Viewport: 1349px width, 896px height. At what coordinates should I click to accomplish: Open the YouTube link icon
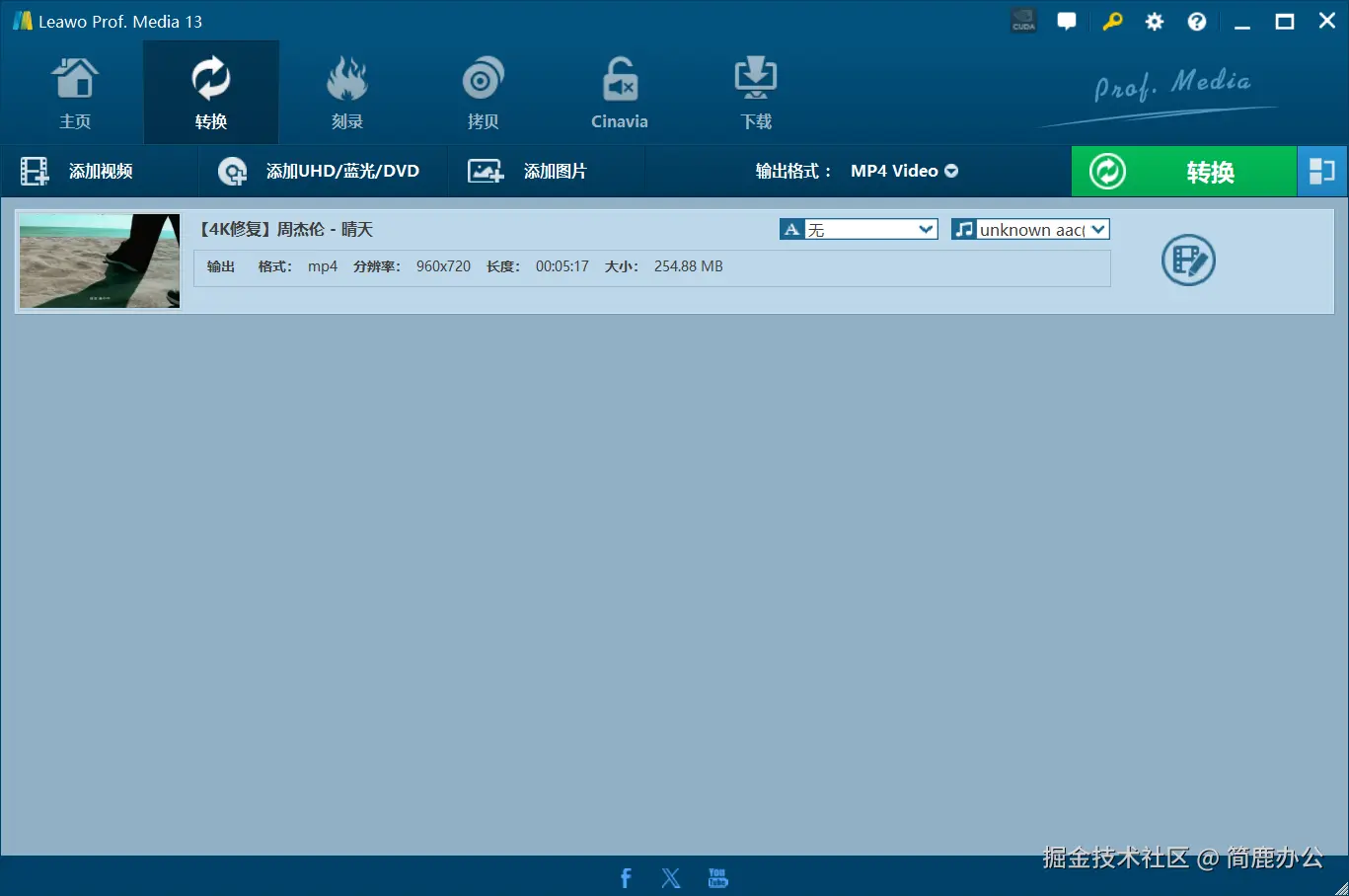718,878
